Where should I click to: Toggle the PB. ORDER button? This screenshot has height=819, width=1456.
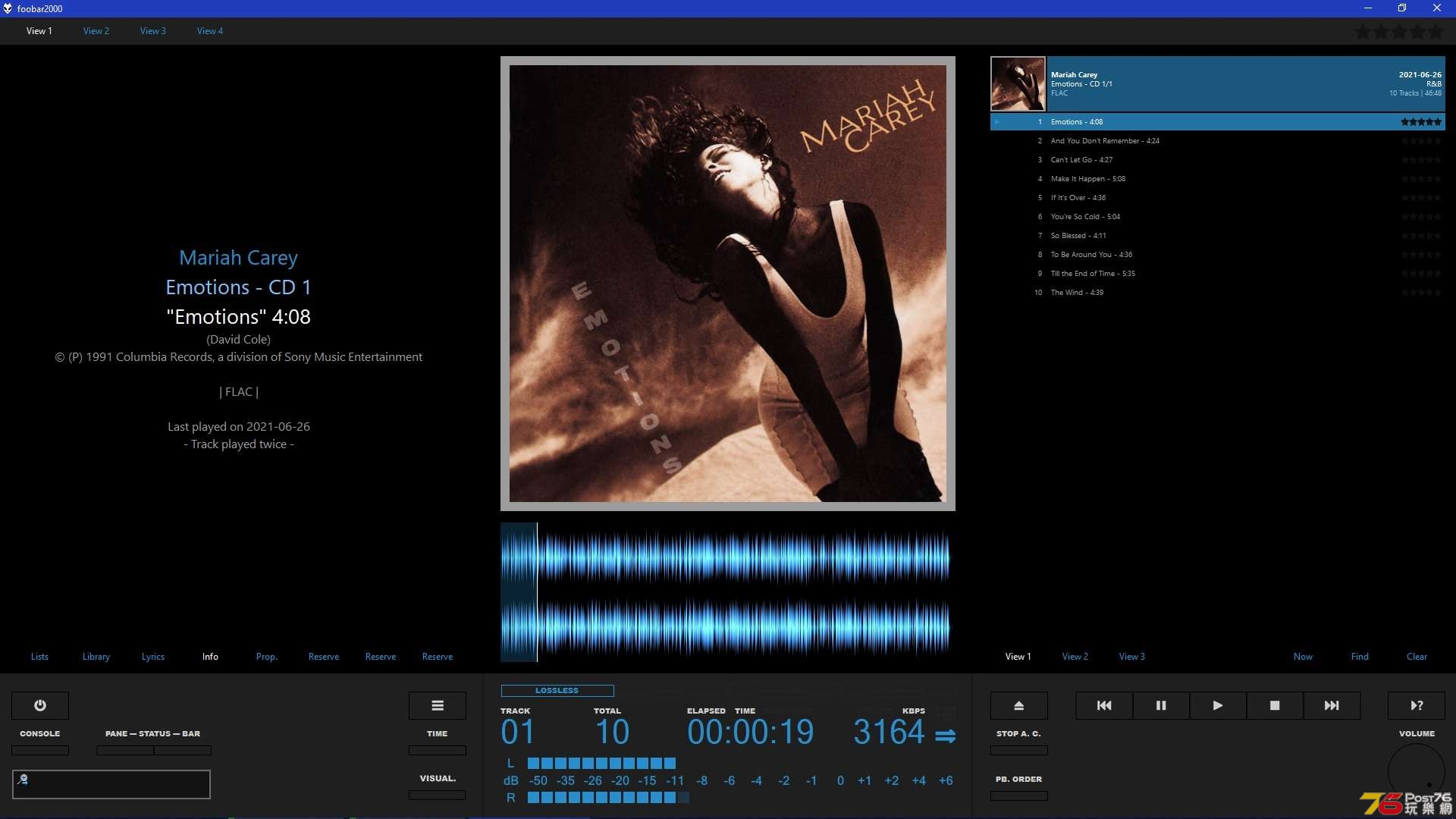click(1019, 795)
